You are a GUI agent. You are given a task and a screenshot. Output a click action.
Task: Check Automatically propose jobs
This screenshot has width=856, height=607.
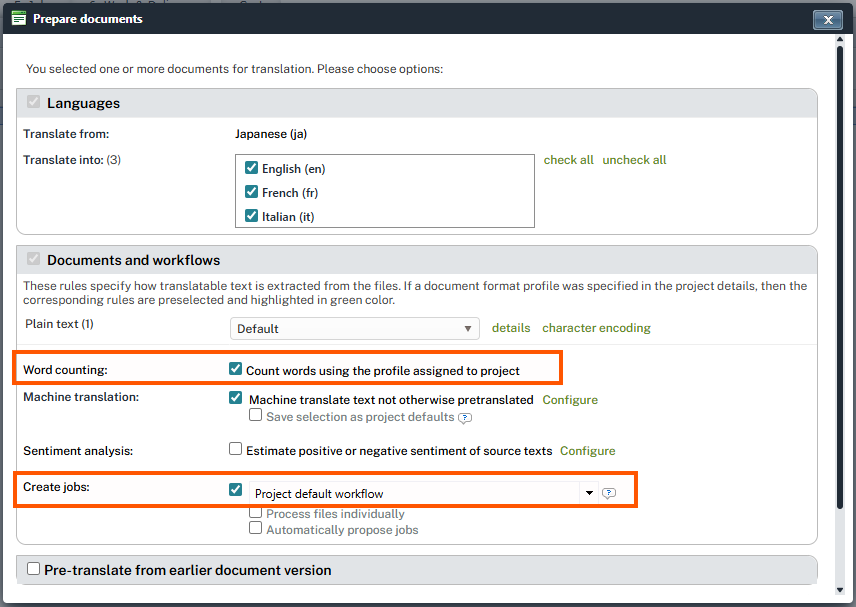tap(256, 529)
